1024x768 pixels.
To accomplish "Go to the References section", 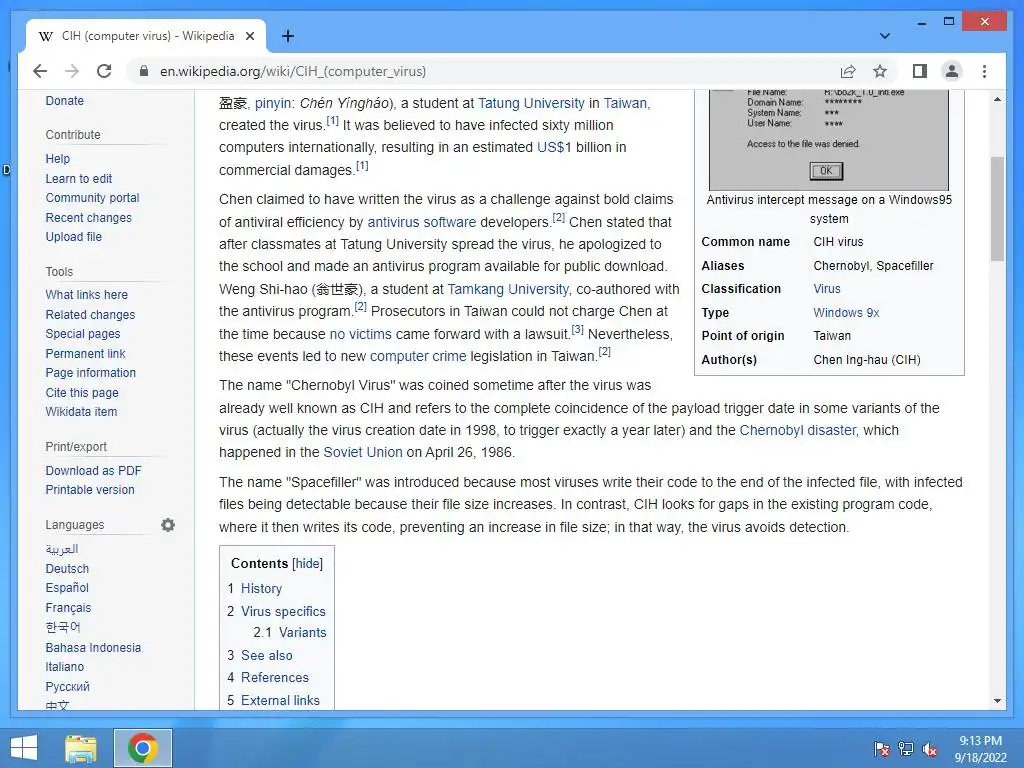I will [x=275, y=677].
